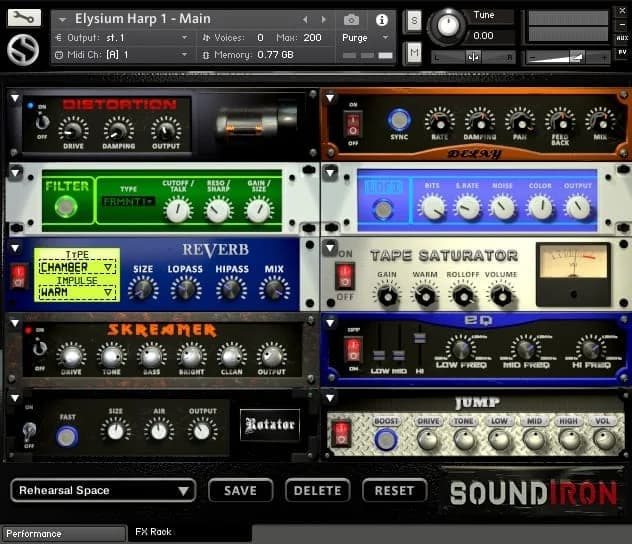This screenshot has width=632, height=544.
Task: Show the instrument info icon
Action: click(x=381, y=20)
